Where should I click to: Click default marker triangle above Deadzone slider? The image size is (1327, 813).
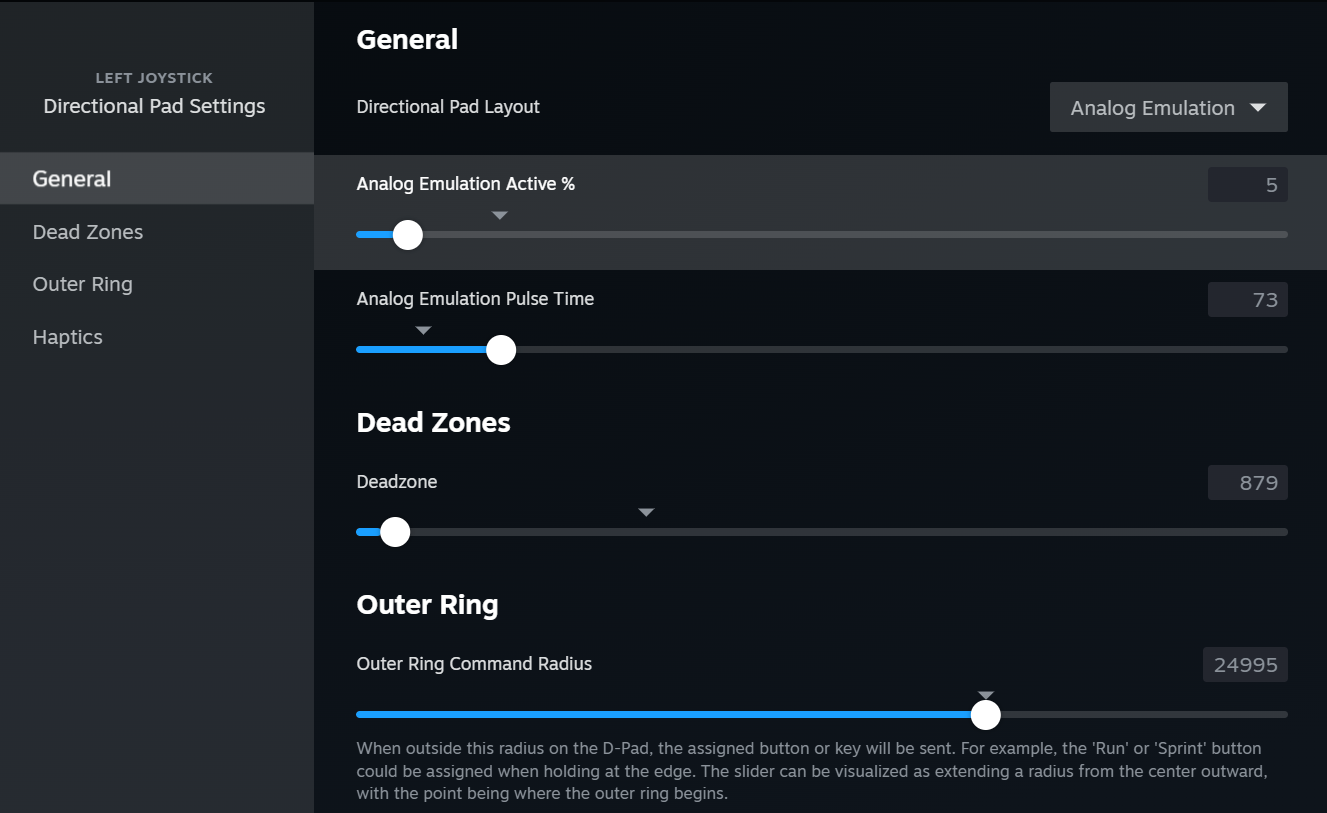(x=646, y=512)
